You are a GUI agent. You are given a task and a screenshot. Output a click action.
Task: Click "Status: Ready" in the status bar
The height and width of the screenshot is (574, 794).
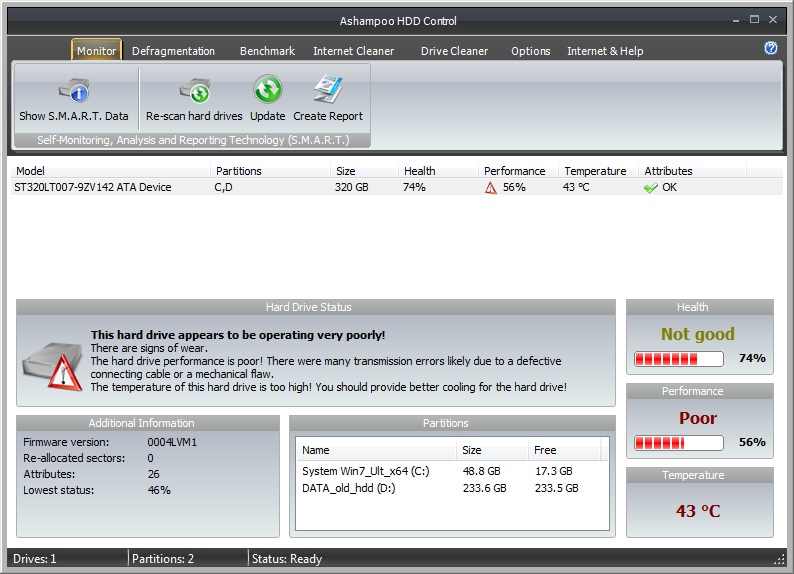287,559
